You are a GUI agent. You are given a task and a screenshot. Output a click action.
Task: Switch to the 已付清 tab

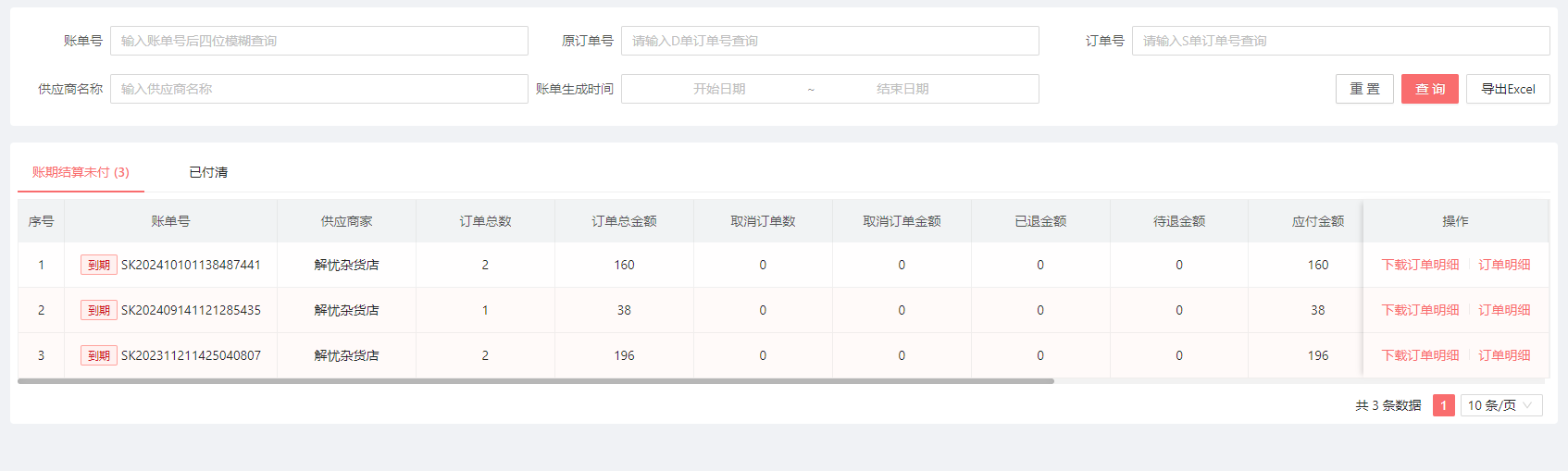(x=208, y=172)
